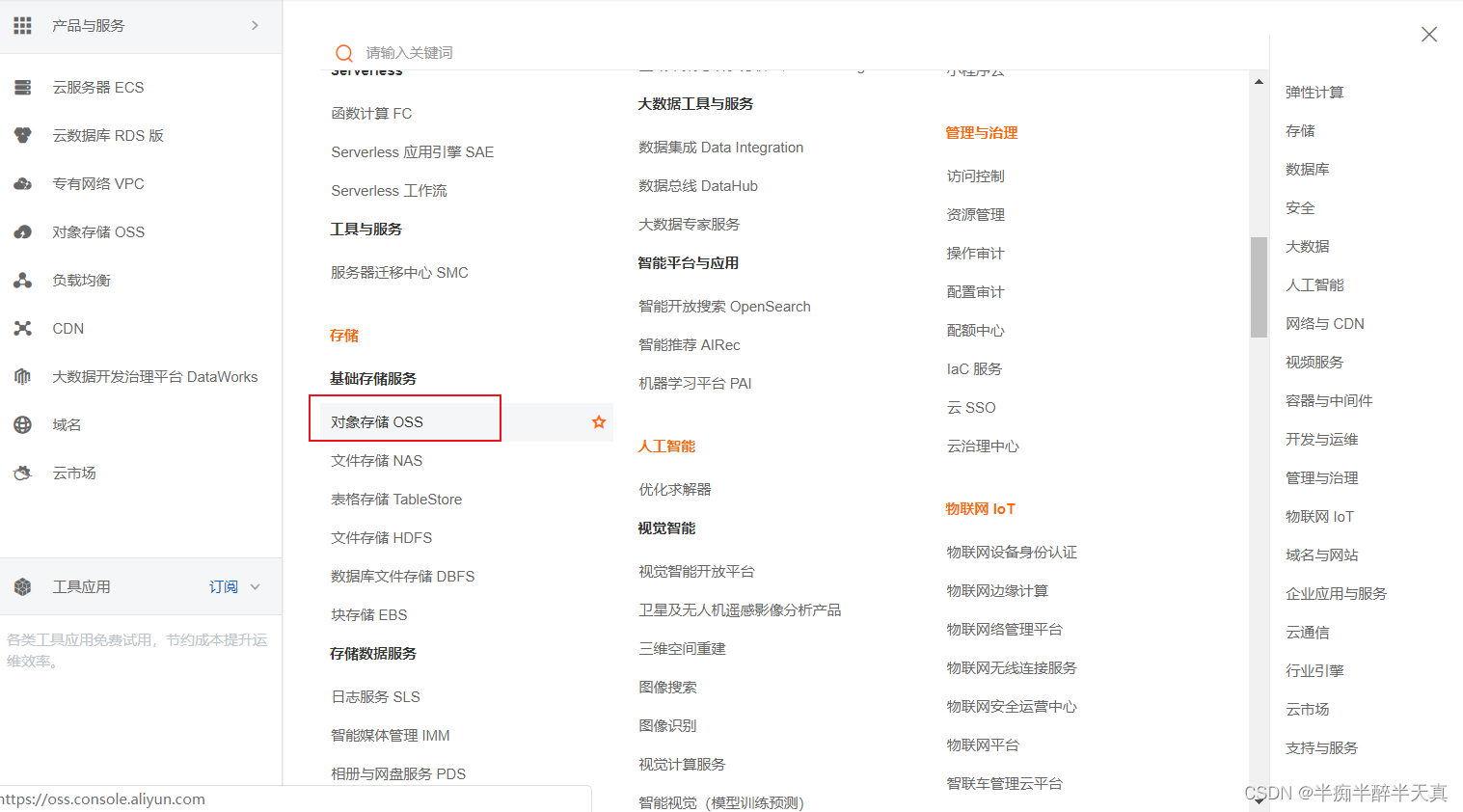This screenshot has height=812, width=1463.
Task: Open 数据集成 Data Integration
Action: point(721,147)
